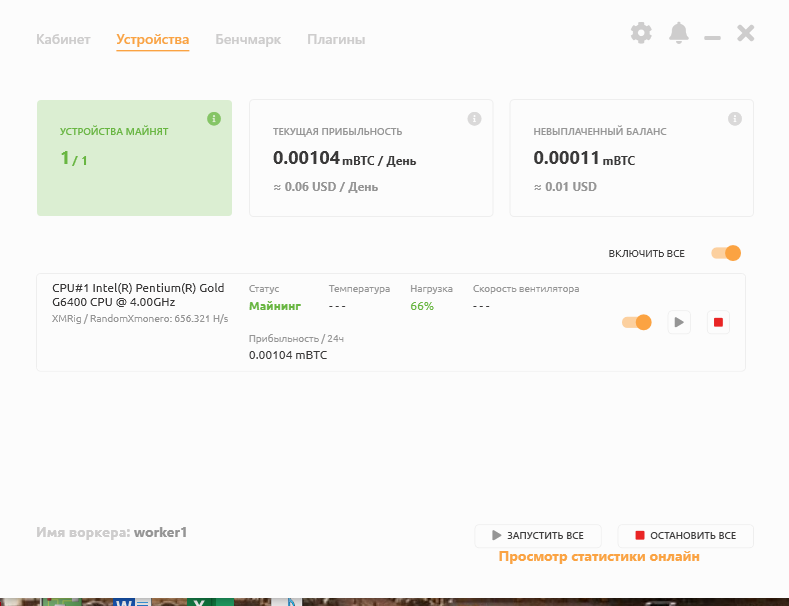The height and width of the screenshot is (606, 789).
Task: Click the 'Температура' label
Action: click(x=359, y=289)
